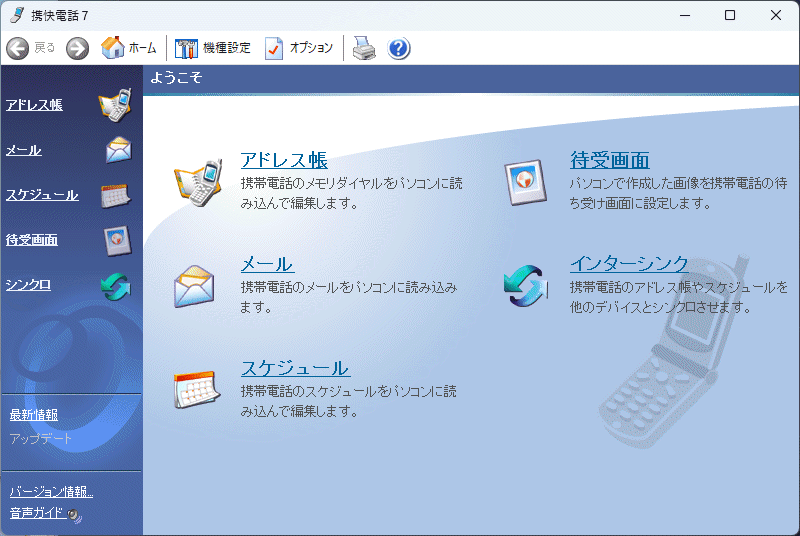Viewport: 800px width, 536px height.
Task: Click sidebar sync arrows icon
Action: point(116,287)
